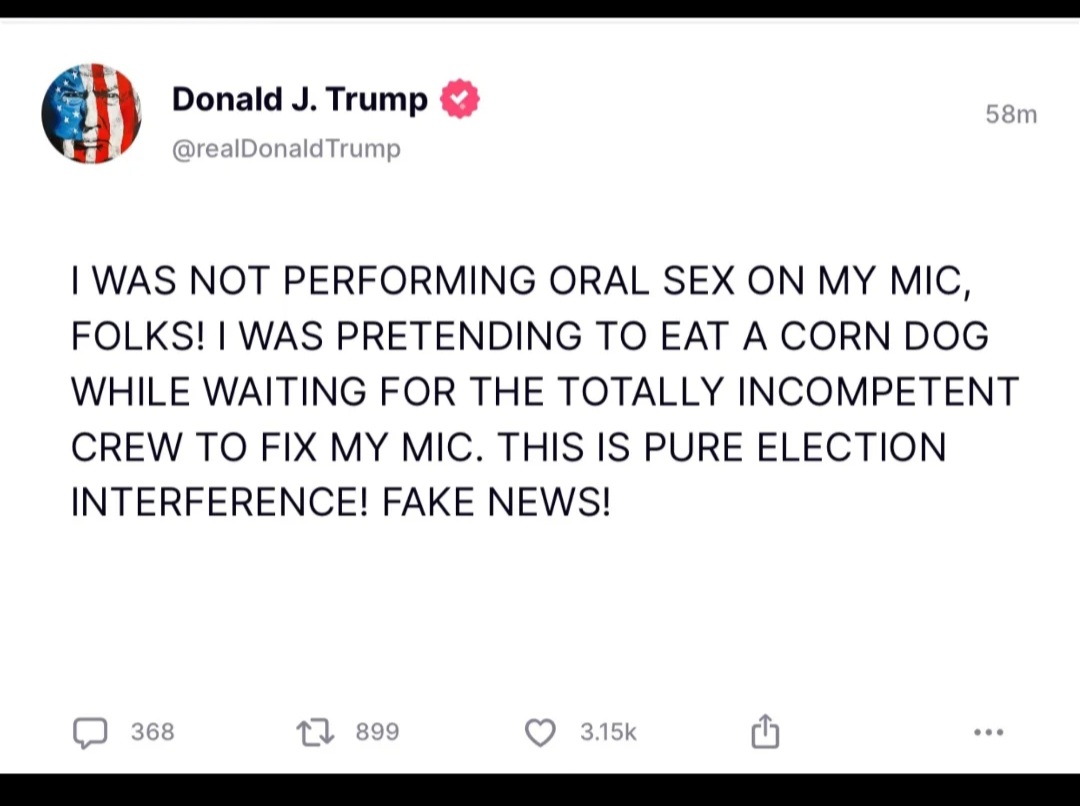Click the reply speech bubble icon
Image resolution: width=1080 pixels, height=806 pixels.
click(90, 733)
